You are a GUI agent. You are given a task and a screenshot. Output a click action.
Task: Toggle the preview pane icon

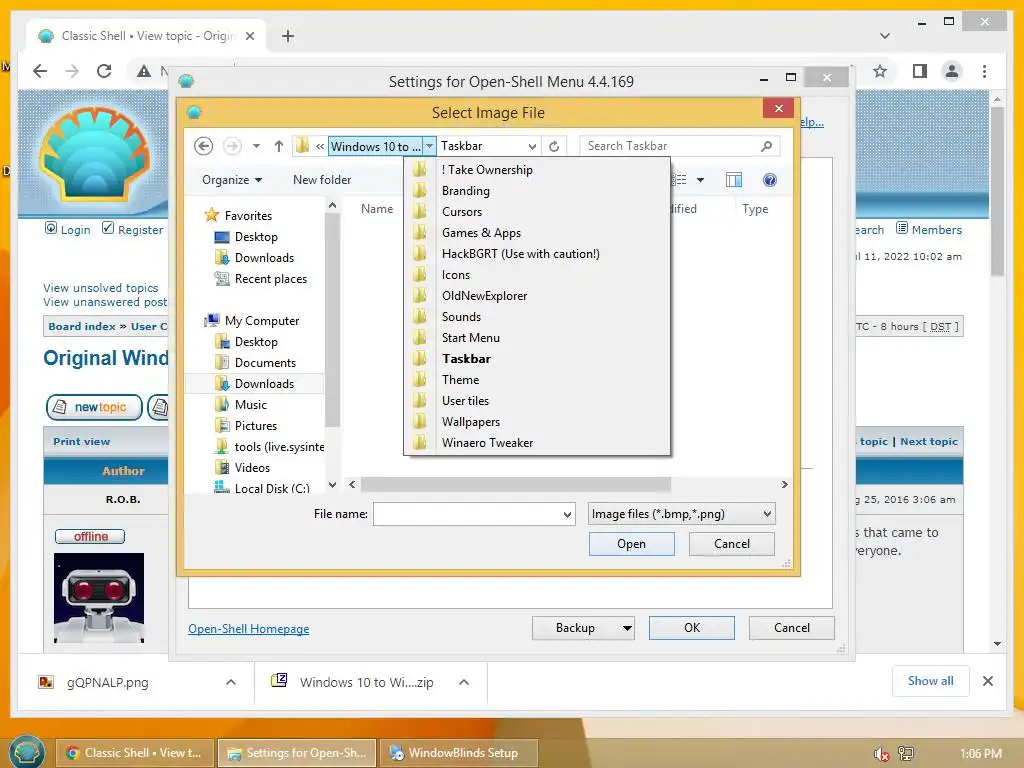tap(734, 180)
